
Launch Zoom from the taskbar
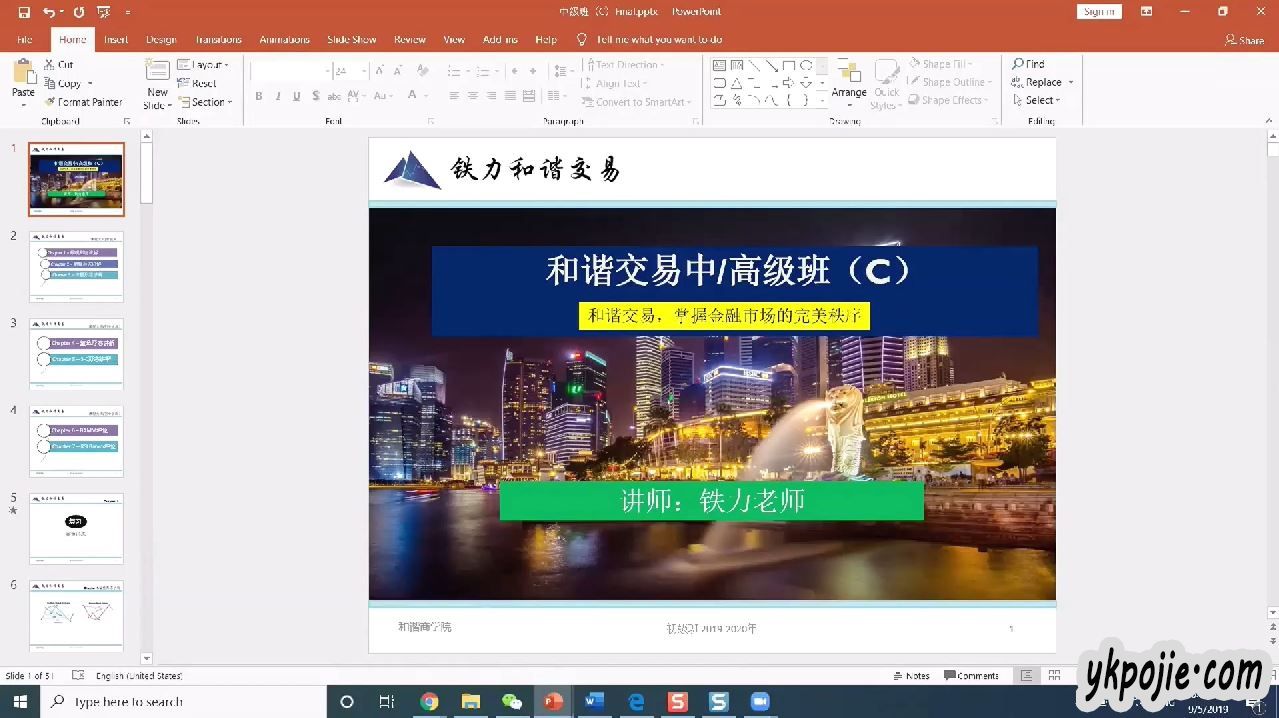click(x=760, y=702)
